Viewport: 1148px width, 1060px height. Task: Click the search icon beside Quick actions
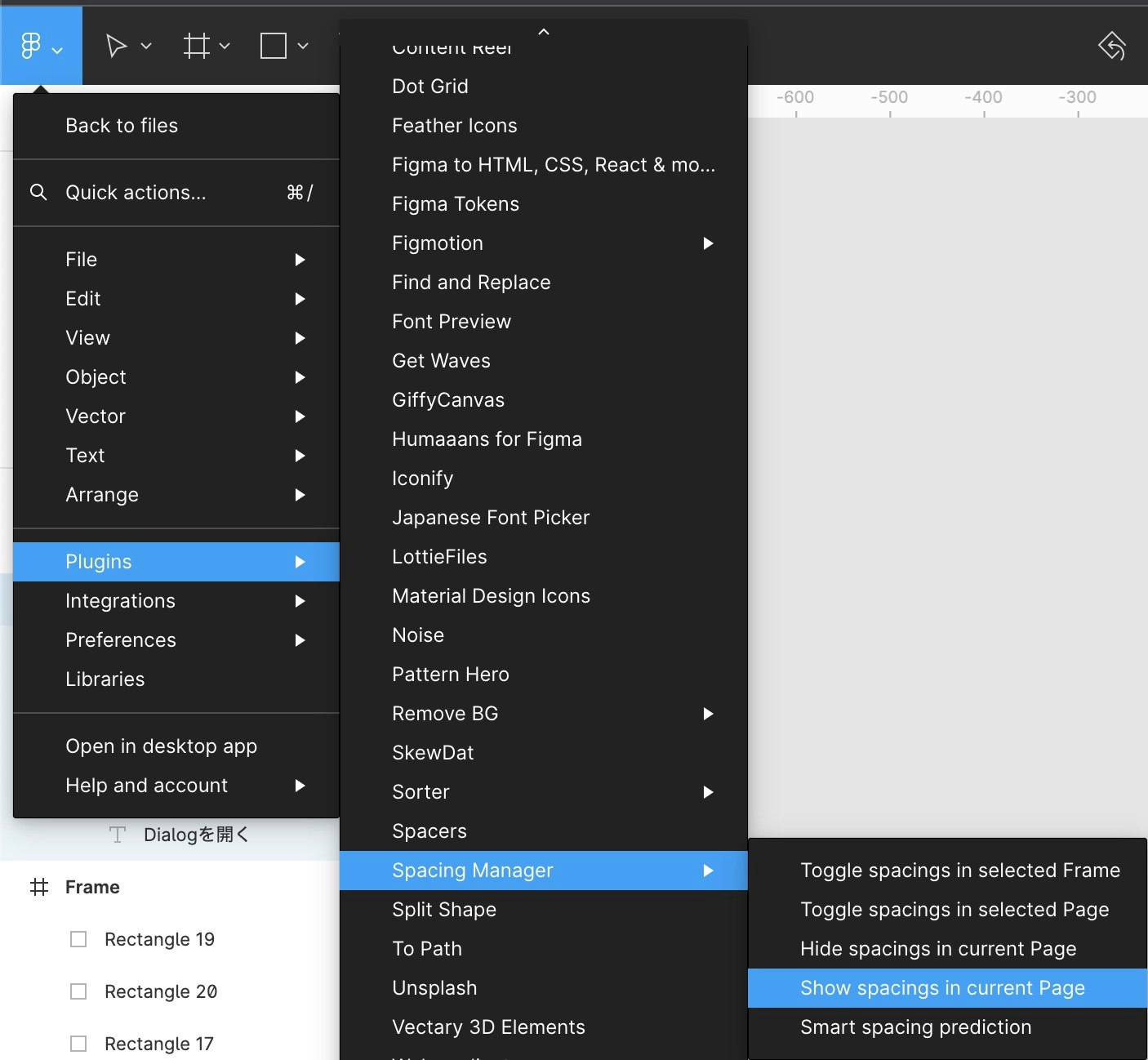point(38,193)
